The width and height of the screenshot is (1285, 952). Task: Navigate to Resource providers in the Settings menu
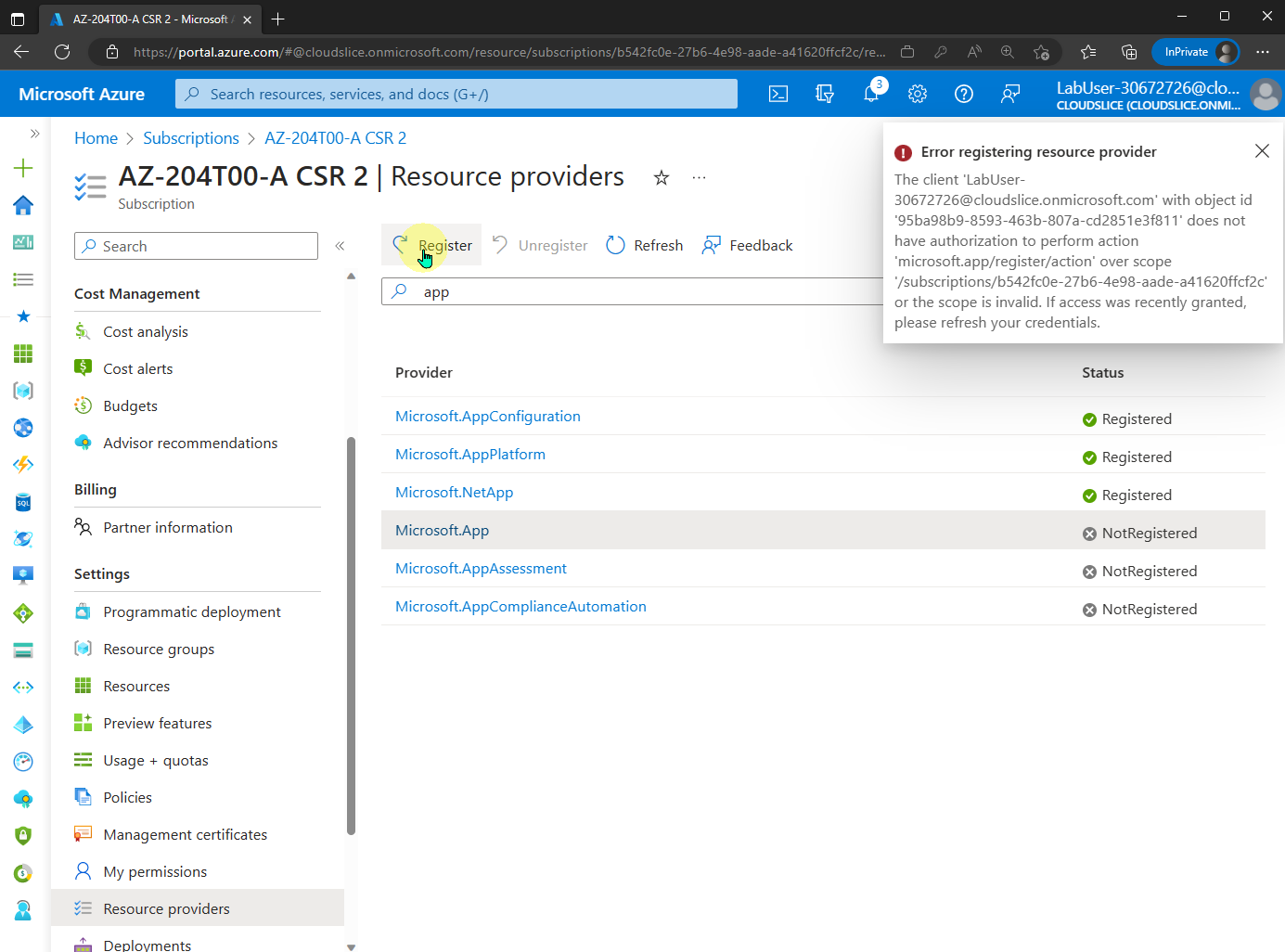pyautogui.click(x=167, y=908)
